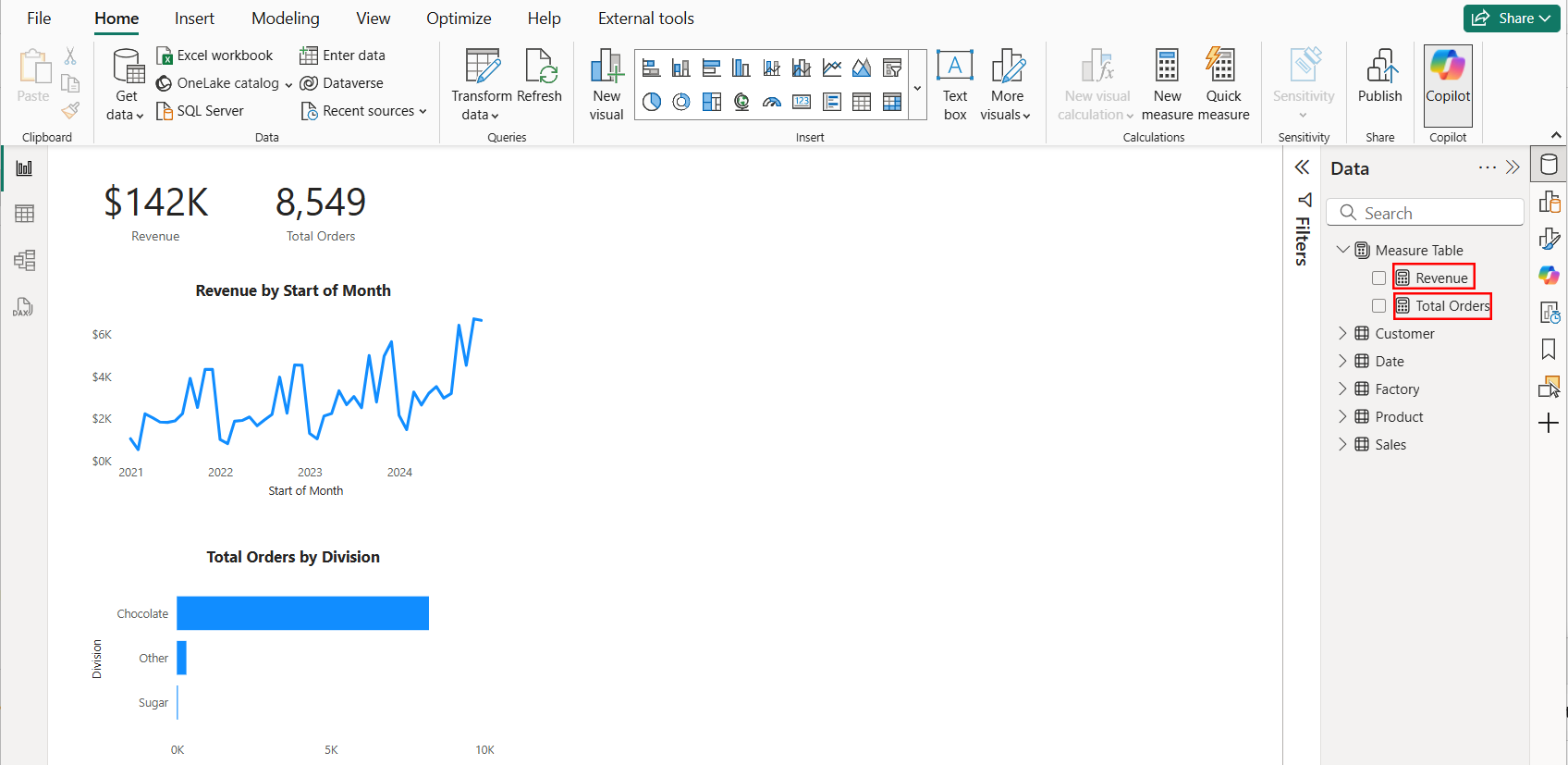1568x765 pixels.
Task: Insert a matrix visual
Action: [892, 102]
